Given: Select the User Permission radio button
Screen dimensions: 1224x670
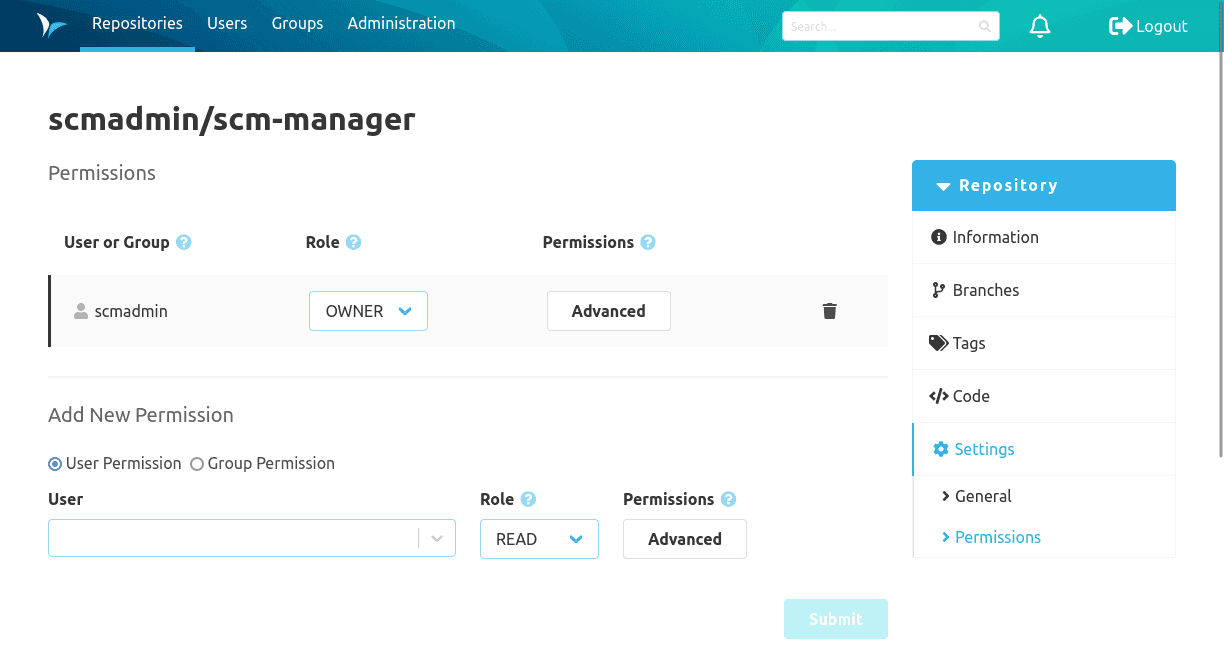Looking at the screenshot, I should 54,463.
